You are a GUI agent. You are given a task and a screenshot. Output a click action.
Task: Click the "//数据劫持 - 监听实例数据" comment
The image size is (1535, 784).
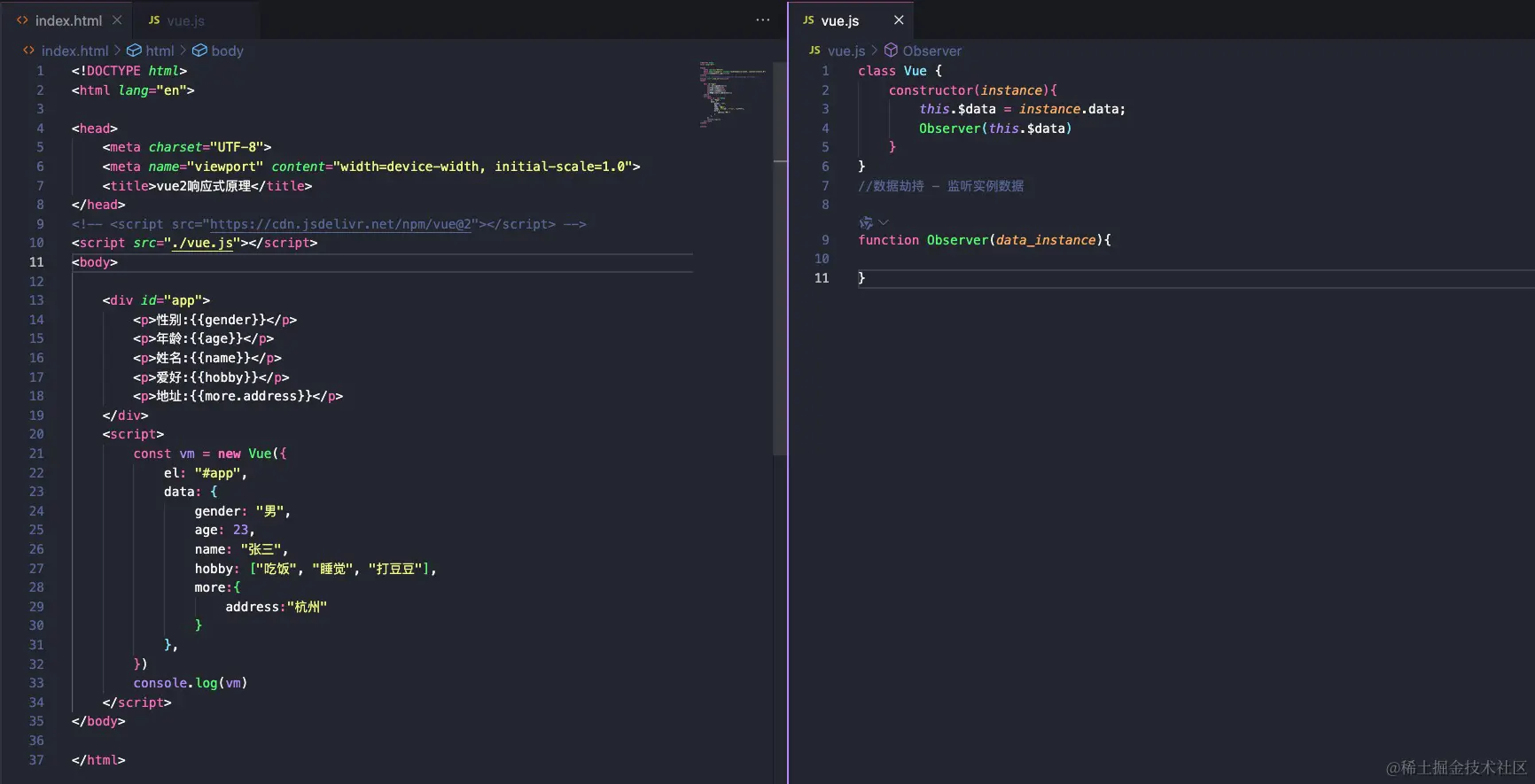coord(941,186)
